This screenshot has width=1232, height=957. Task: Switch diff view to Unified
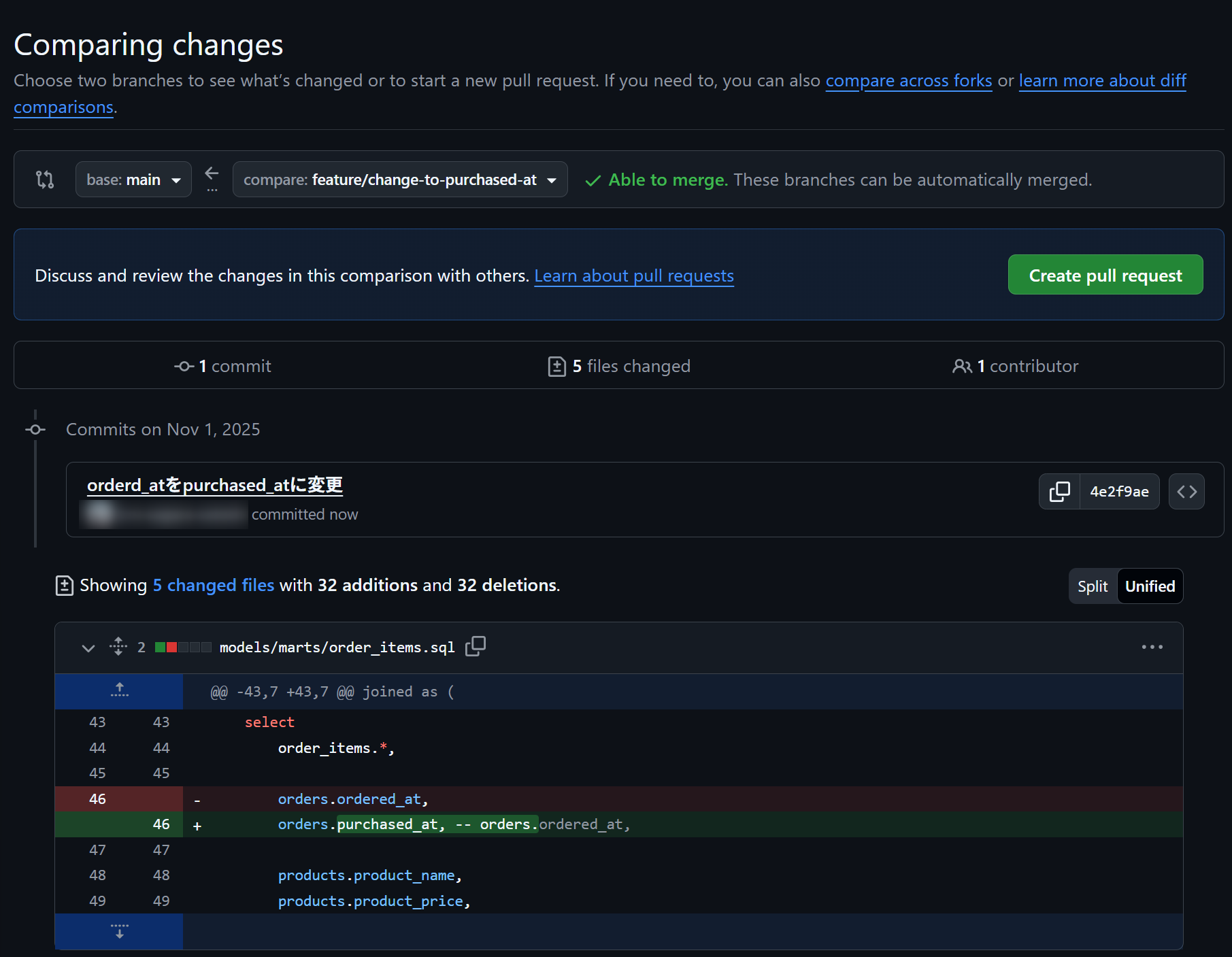pyautogui.click(x=1150, y=586)
